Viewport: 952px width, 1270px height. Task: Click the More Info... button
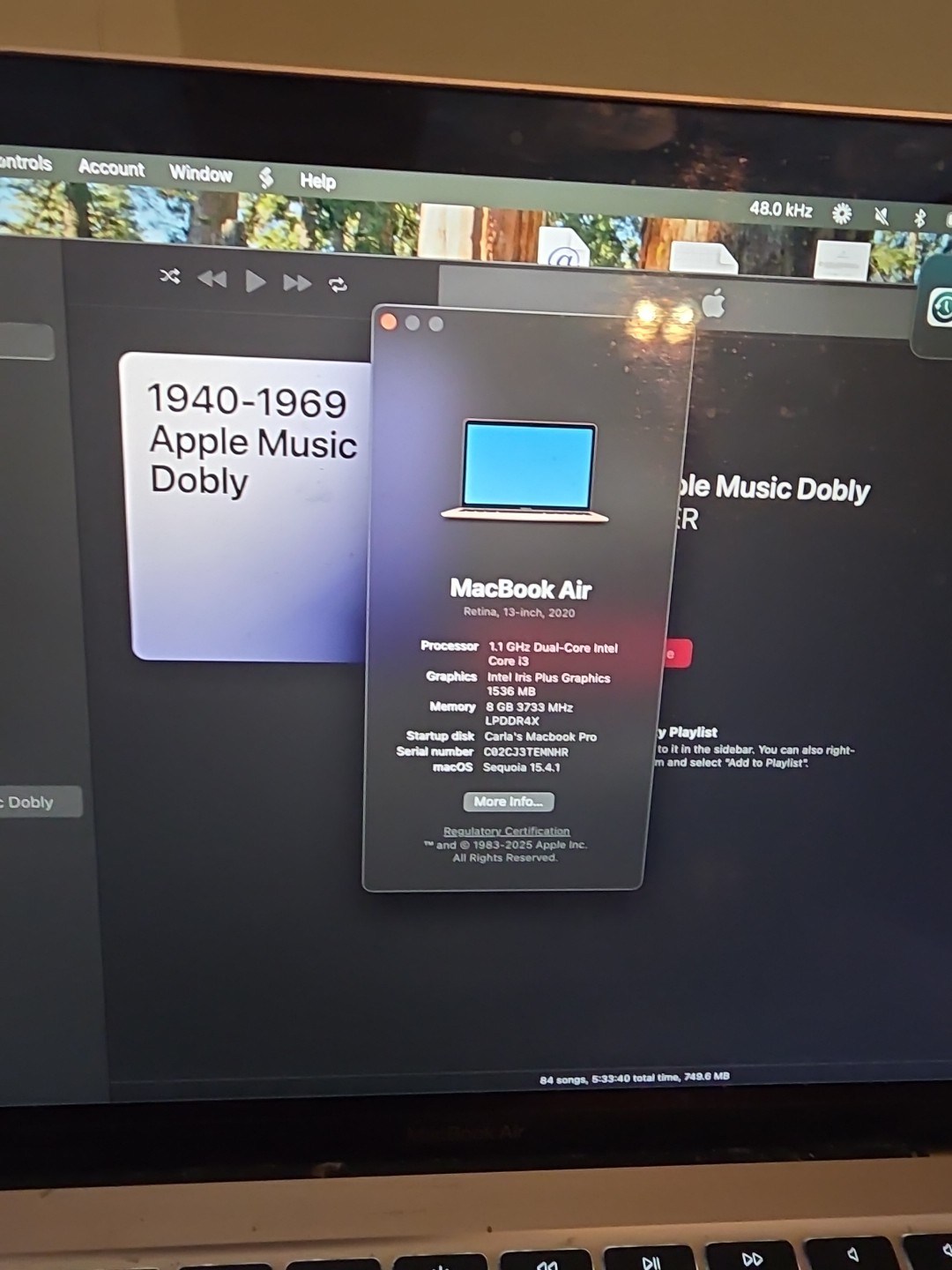[x=509, y=802]
